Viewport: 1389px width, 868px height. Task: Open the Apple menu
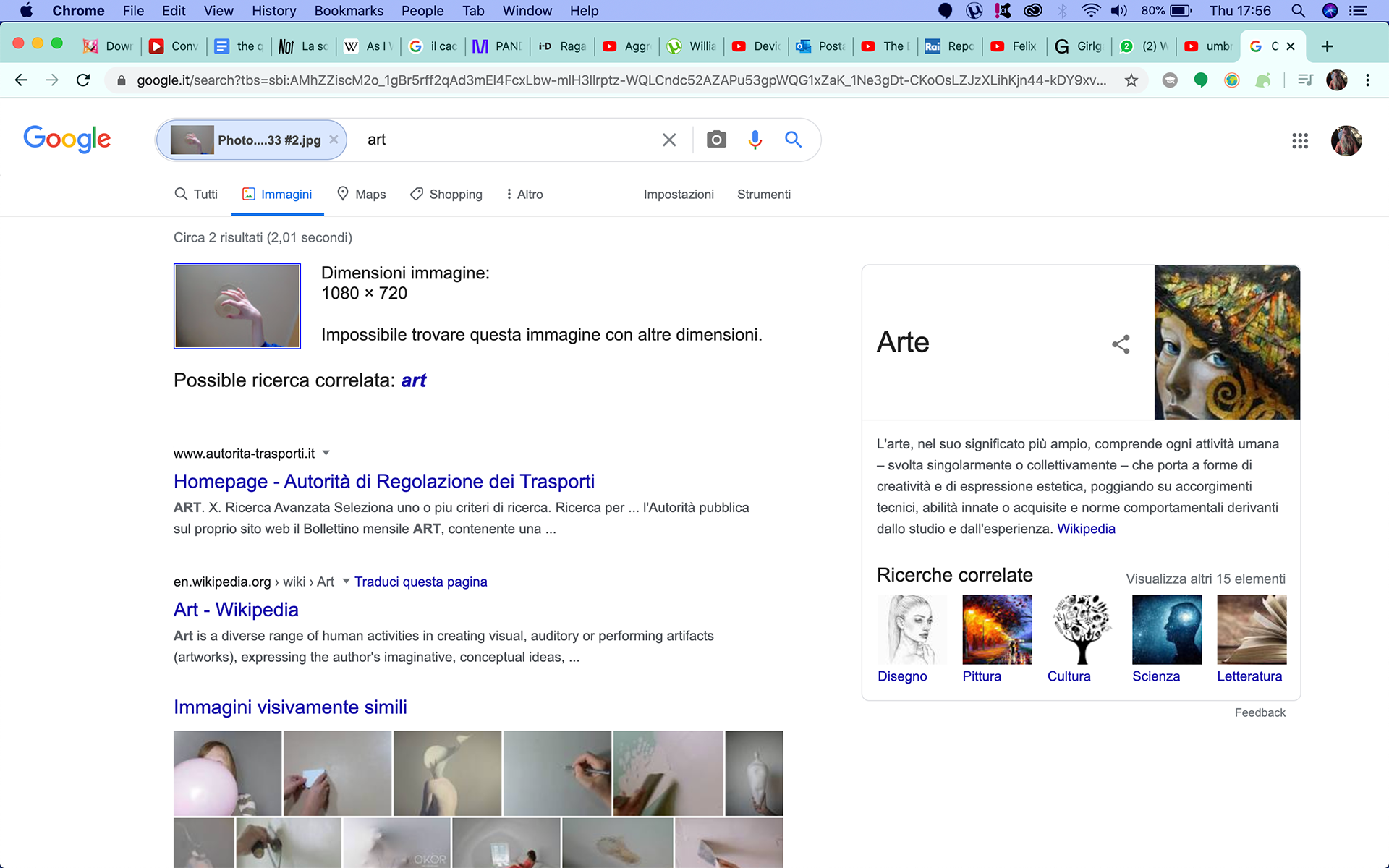tap(26, 11)
